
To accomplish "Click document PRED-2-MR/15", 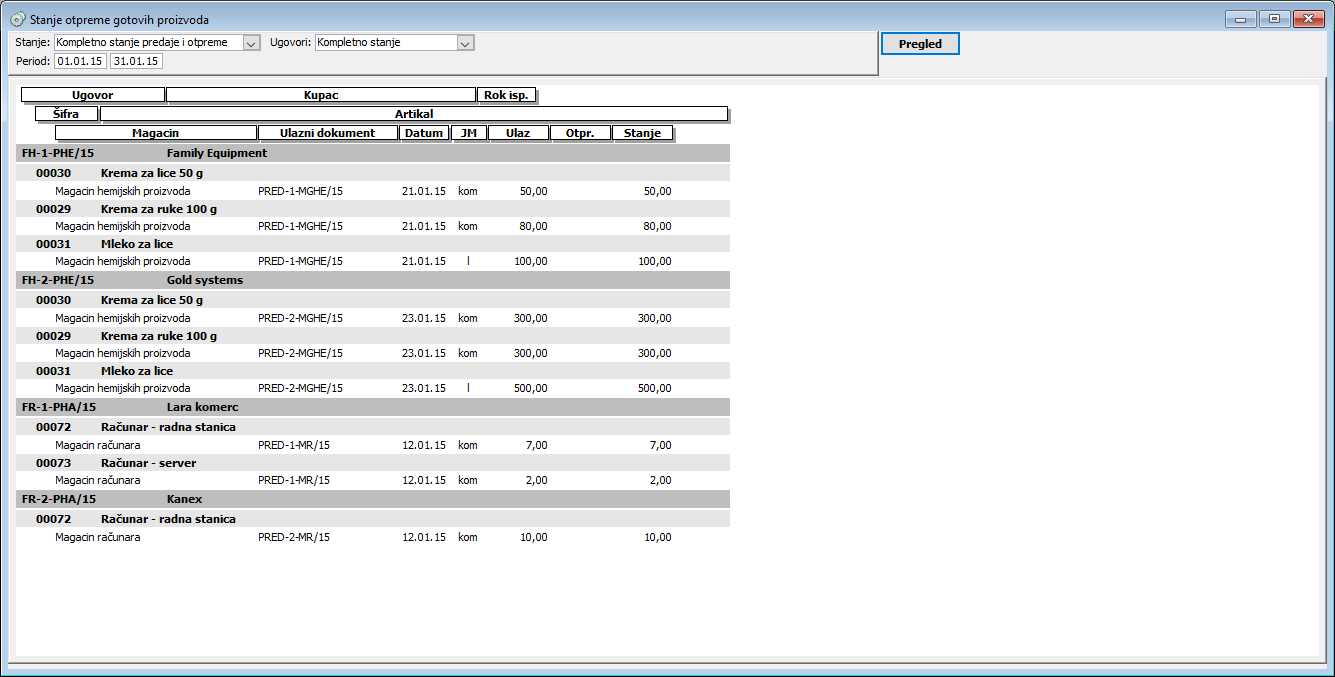I will point(294,537).
